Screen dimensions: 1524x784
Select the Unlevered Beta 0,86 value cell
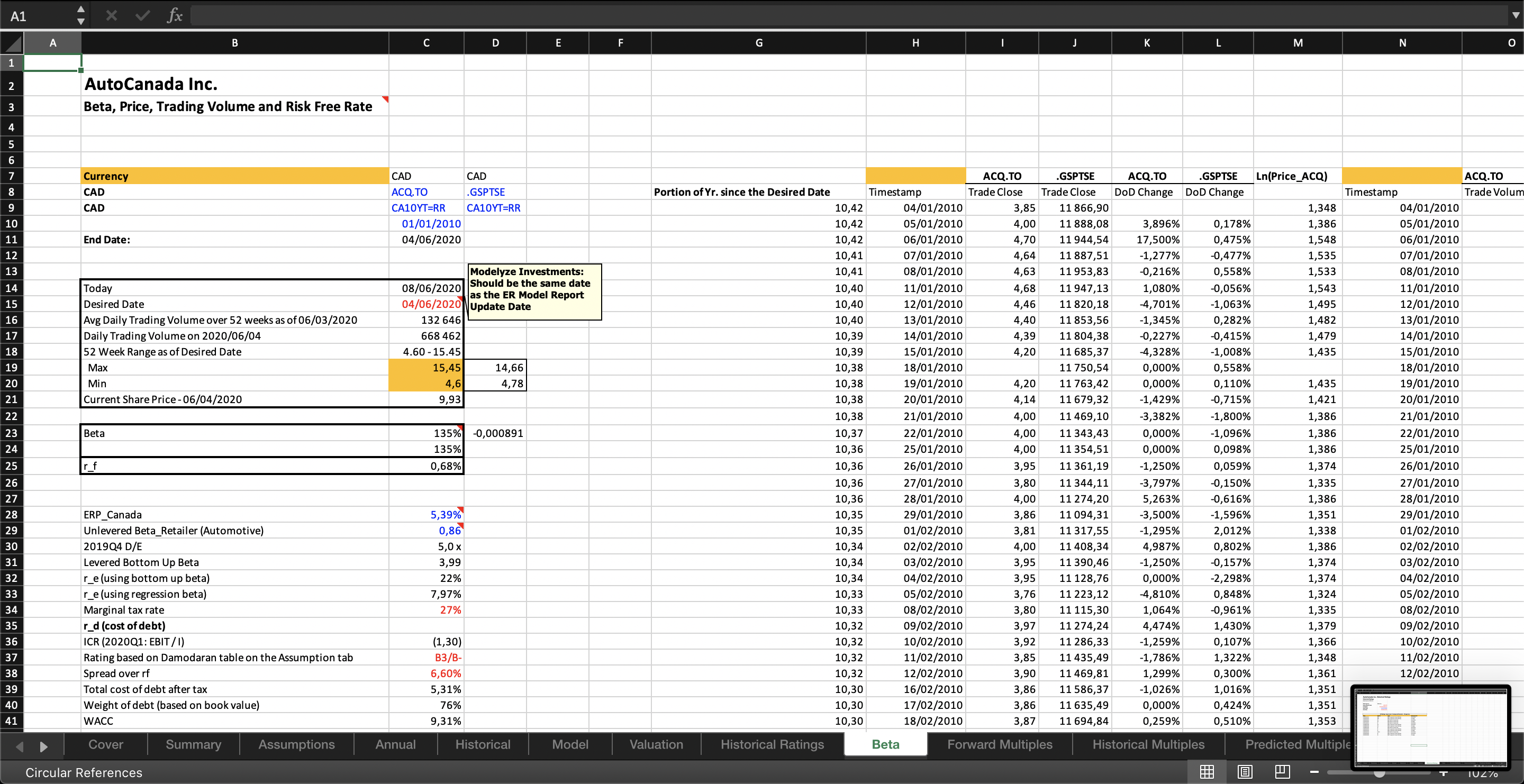tap(427, 531)
